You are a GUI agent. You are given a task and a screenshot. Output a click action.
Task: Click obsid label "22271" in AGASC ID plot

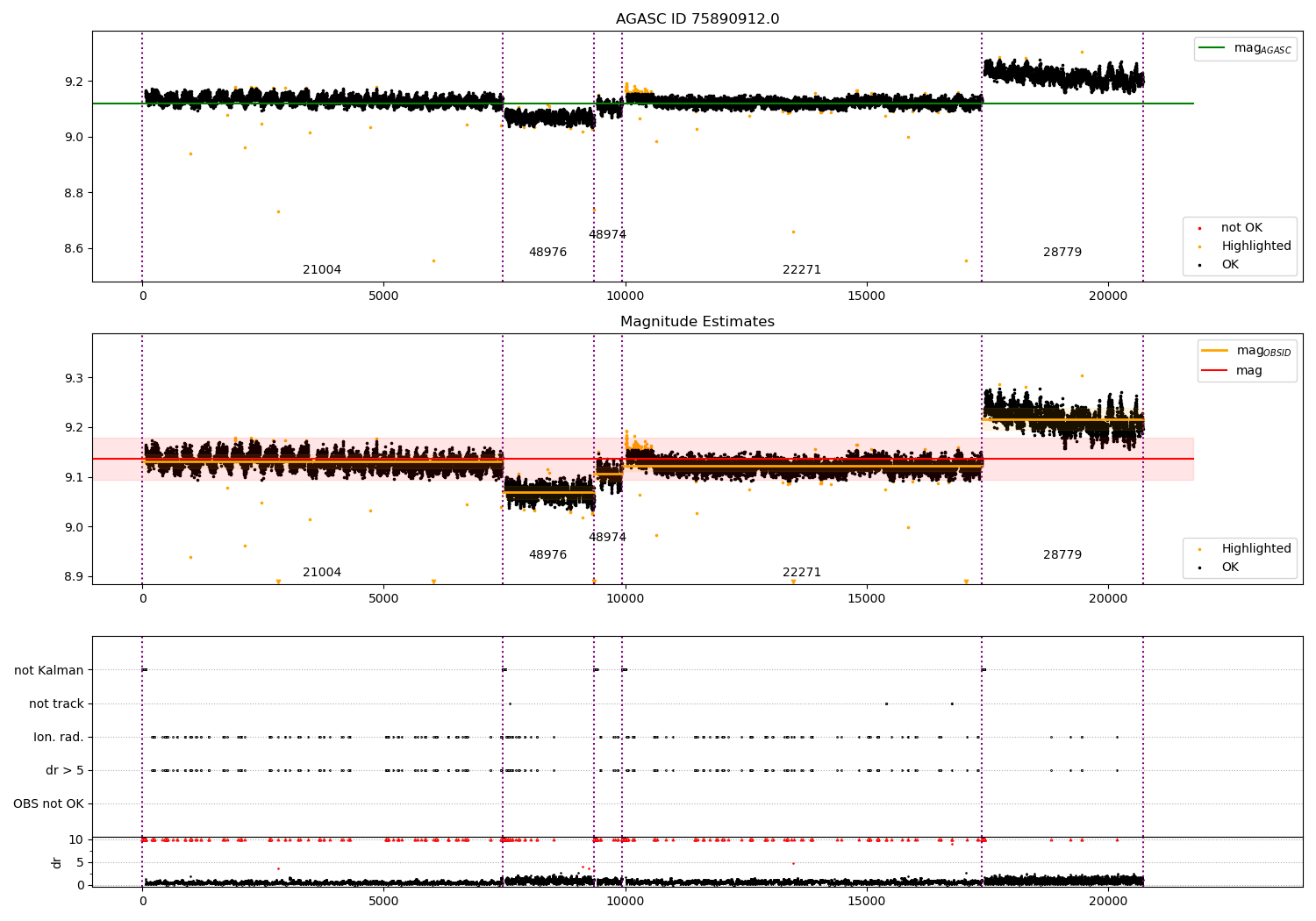[x=802, y=270]
